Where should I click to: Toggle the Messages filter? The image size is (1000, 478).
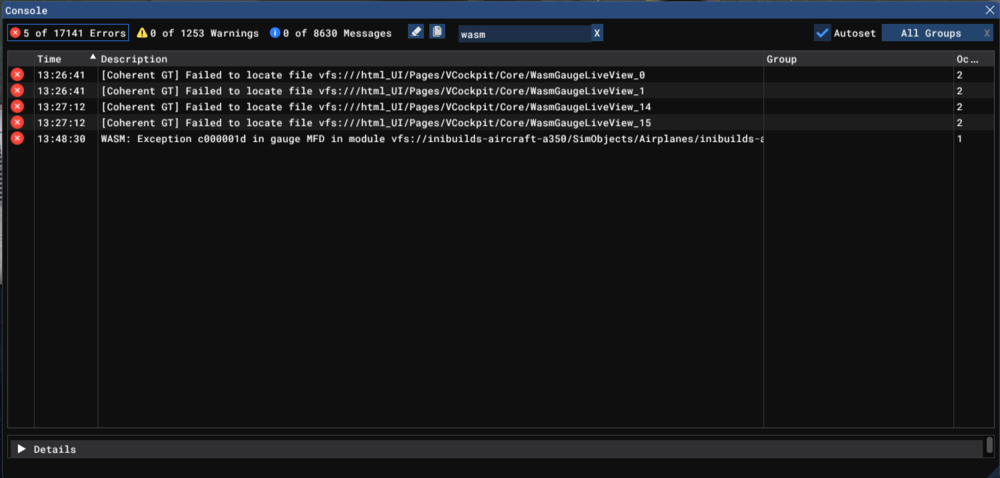(x=331, y=33)
